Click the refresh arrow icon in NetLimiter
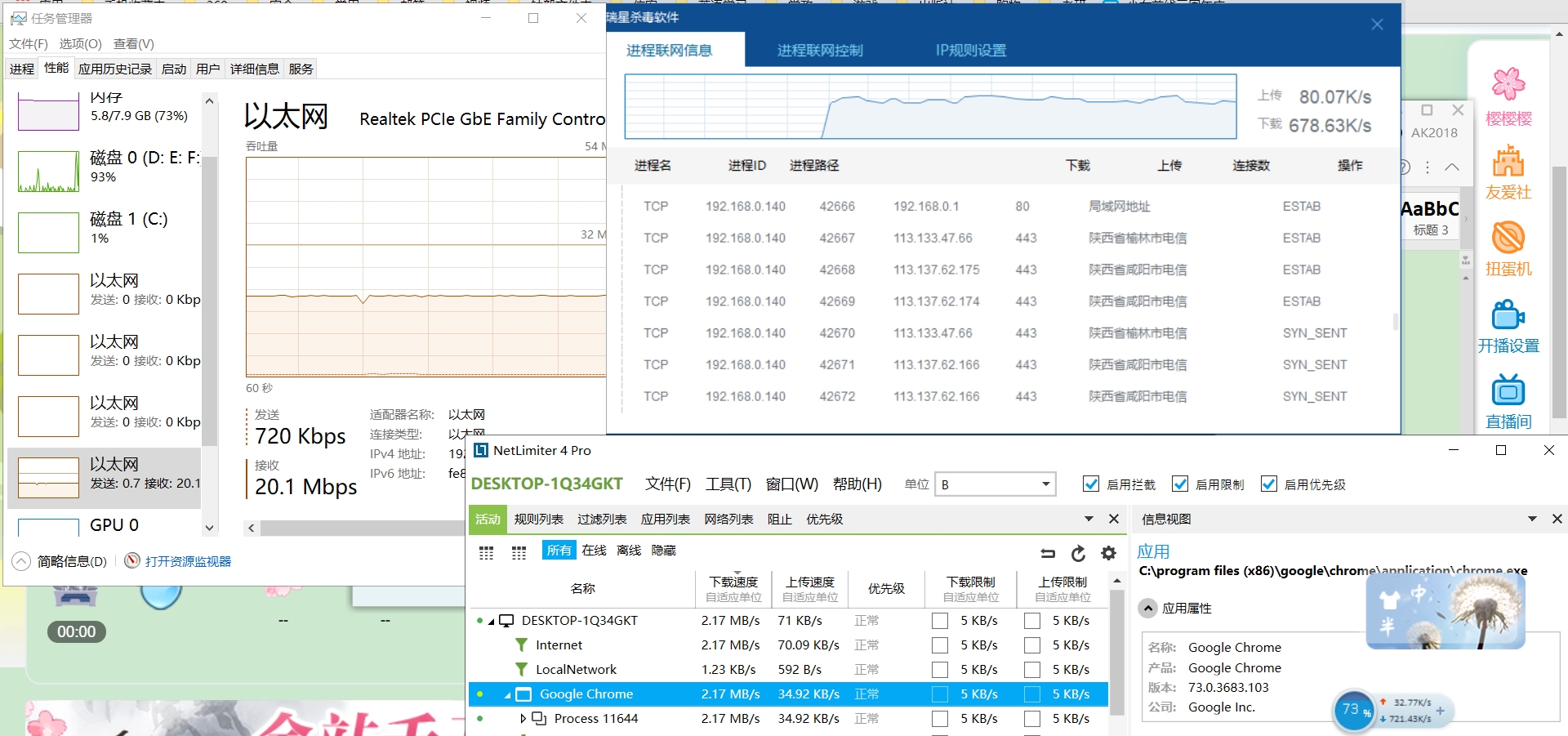This screenshot has width=1568, height=736. [1078, 553]
